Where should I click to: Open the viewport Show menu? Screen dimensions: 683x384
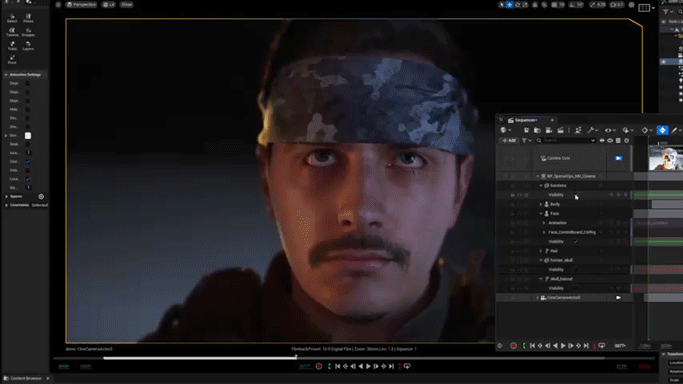click(126, 5)
